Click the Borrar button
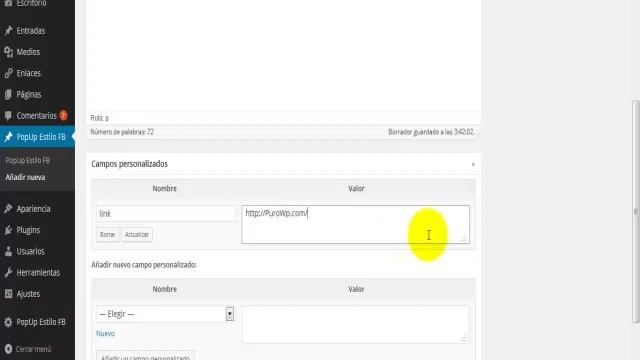This screenshot has height=360, width=640. [108, 234]
